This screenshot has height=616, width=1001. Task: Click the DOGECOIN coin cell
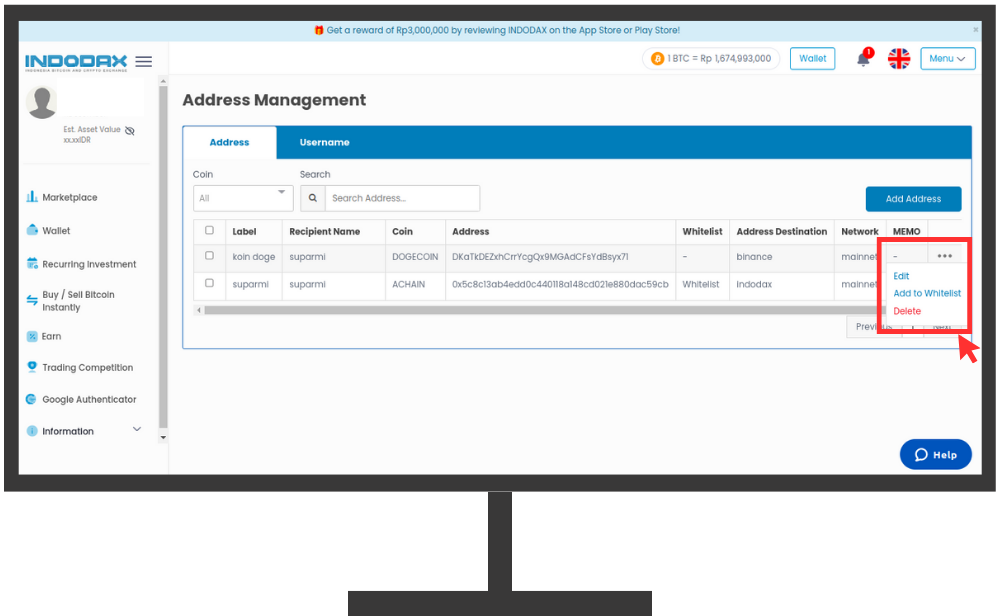[415, 257]
